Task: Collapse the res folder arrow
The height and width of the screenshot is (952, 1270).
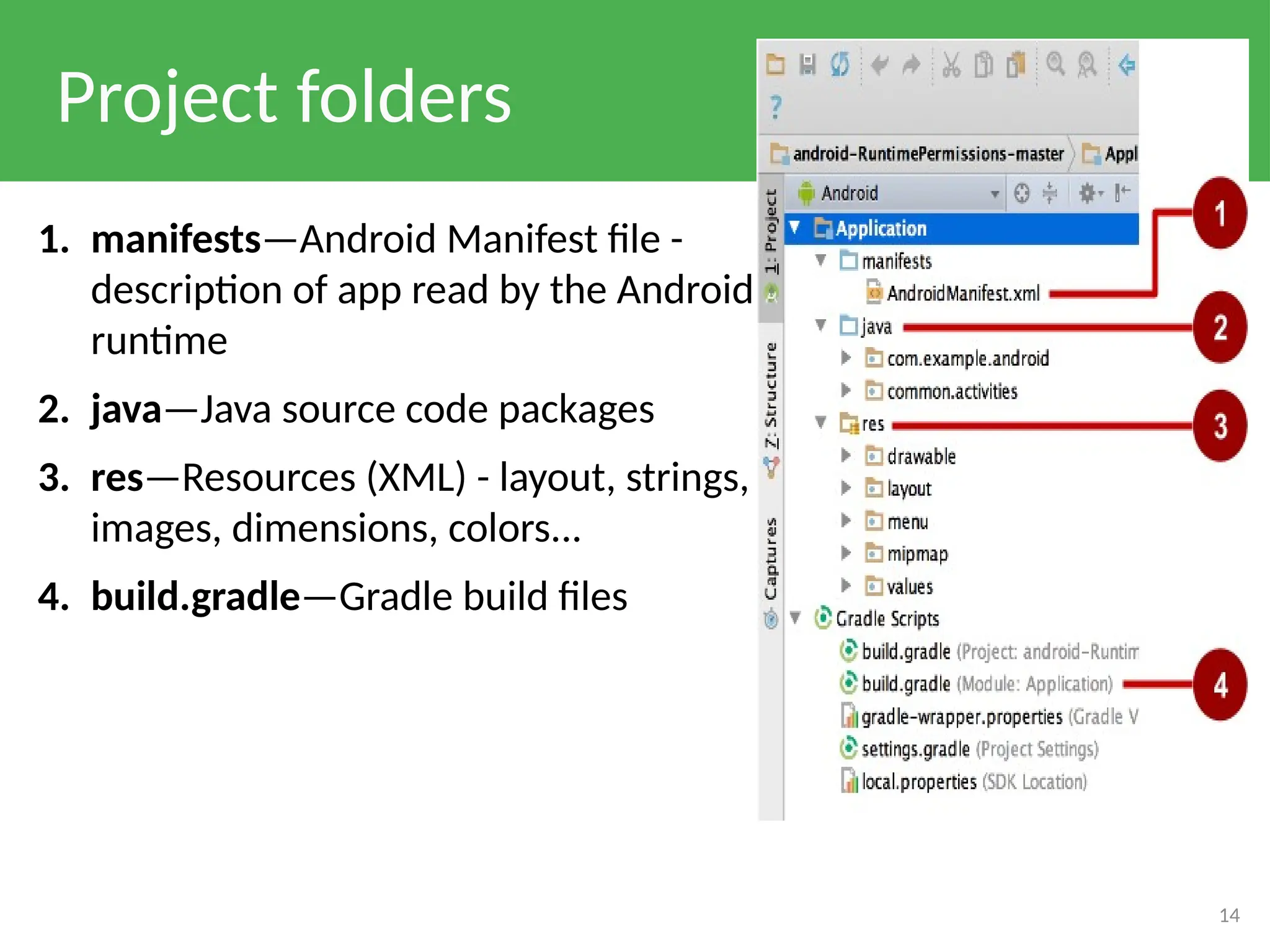Action: point(821,423)
